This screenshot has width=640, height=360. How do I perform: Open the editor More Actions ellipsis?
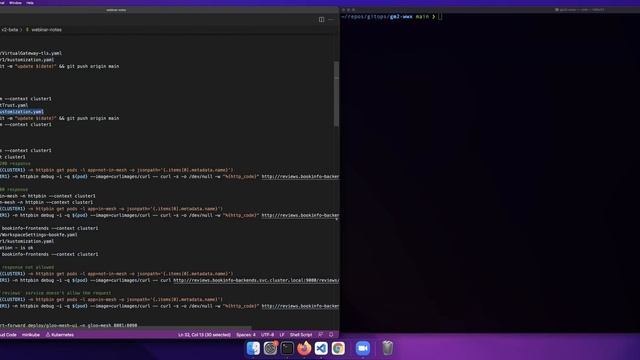click(331, 20)
